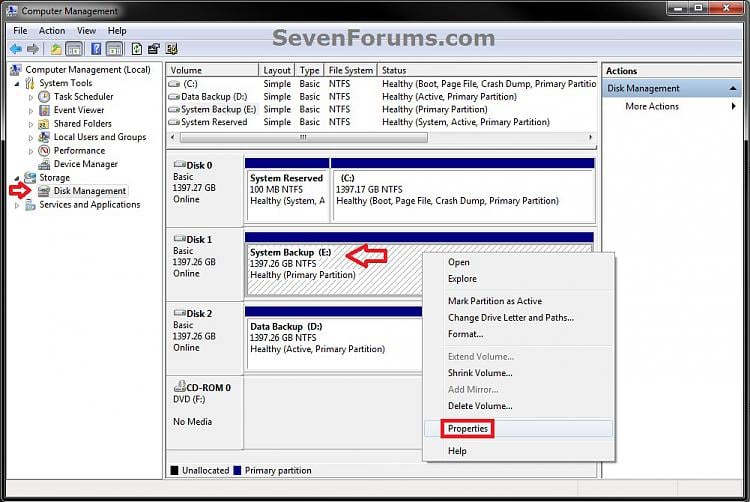Click the System Backup (E:) volume row icon
The width and height of the screenshot is (750, 502).
tap(174, 110)
